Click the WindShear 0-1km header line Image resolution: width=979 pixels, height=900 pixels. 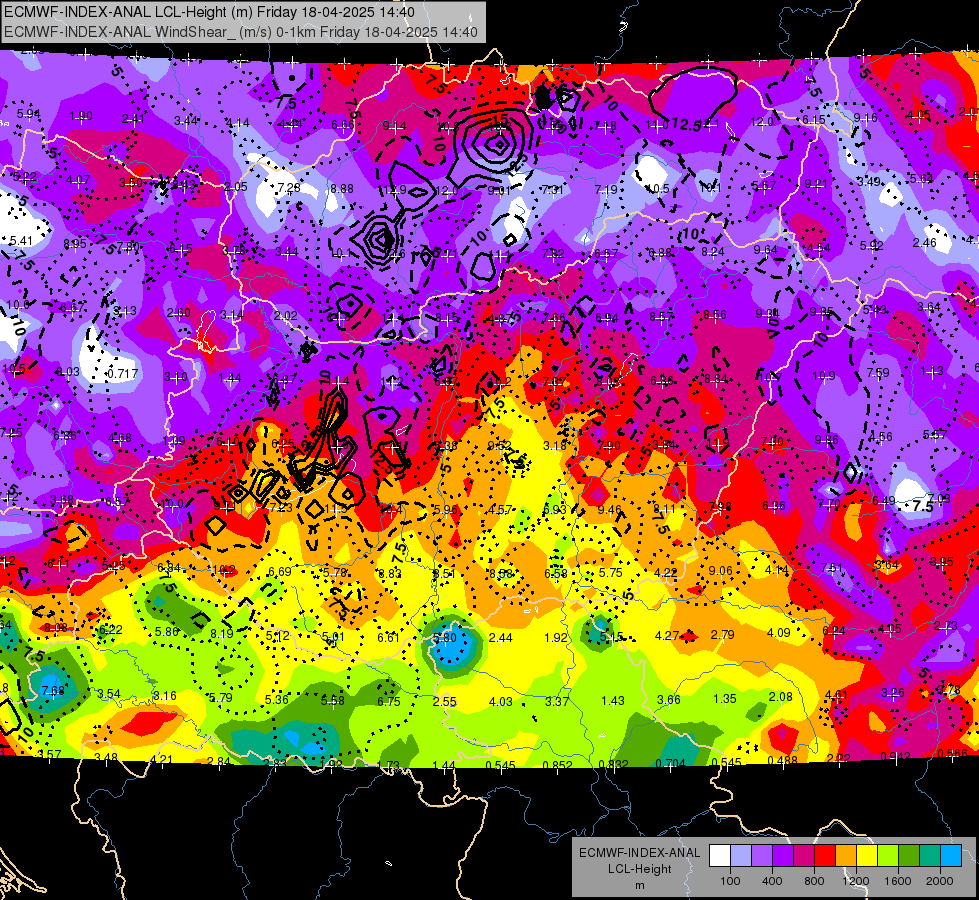(241, 32)
